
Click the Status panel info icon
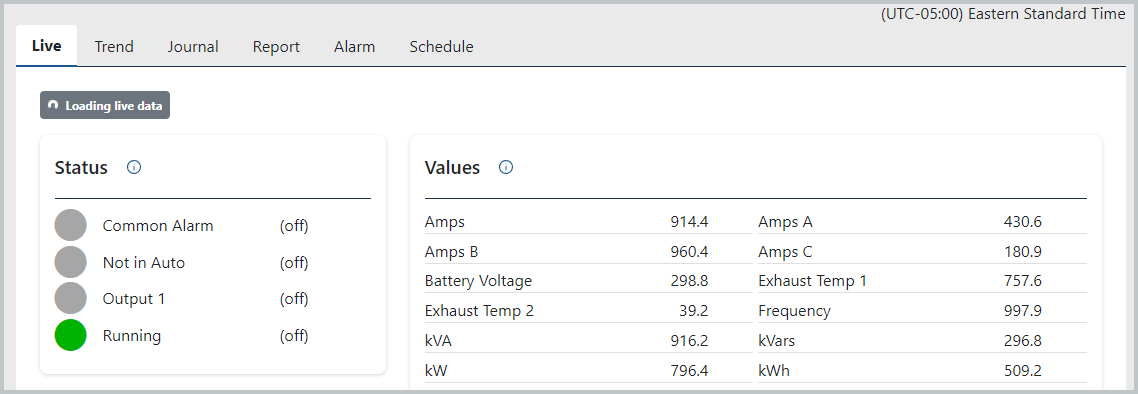[x=134, y=168]
